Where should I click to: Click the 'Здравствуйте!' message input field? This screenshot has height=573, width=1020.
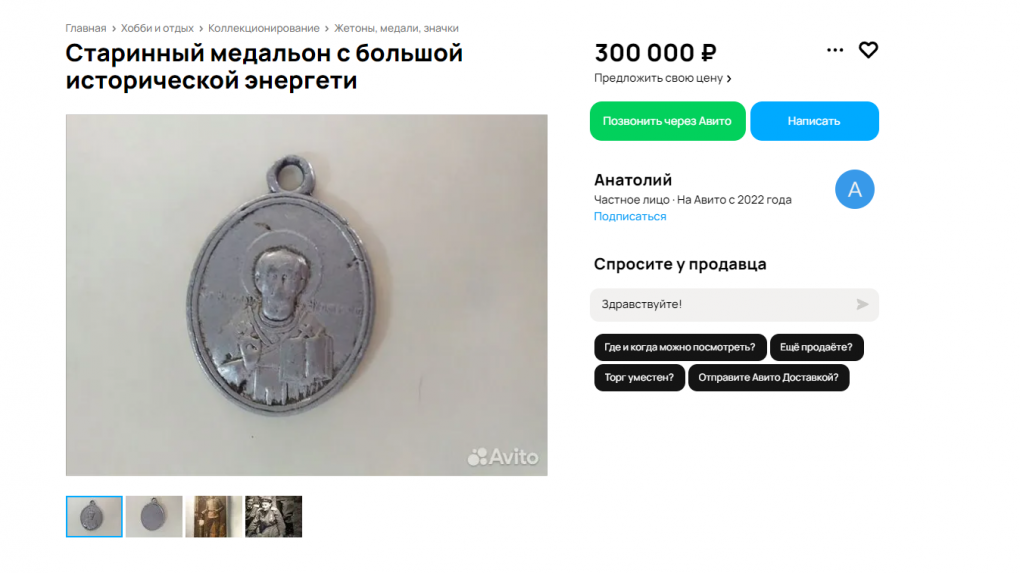click(x=734, y=304)
